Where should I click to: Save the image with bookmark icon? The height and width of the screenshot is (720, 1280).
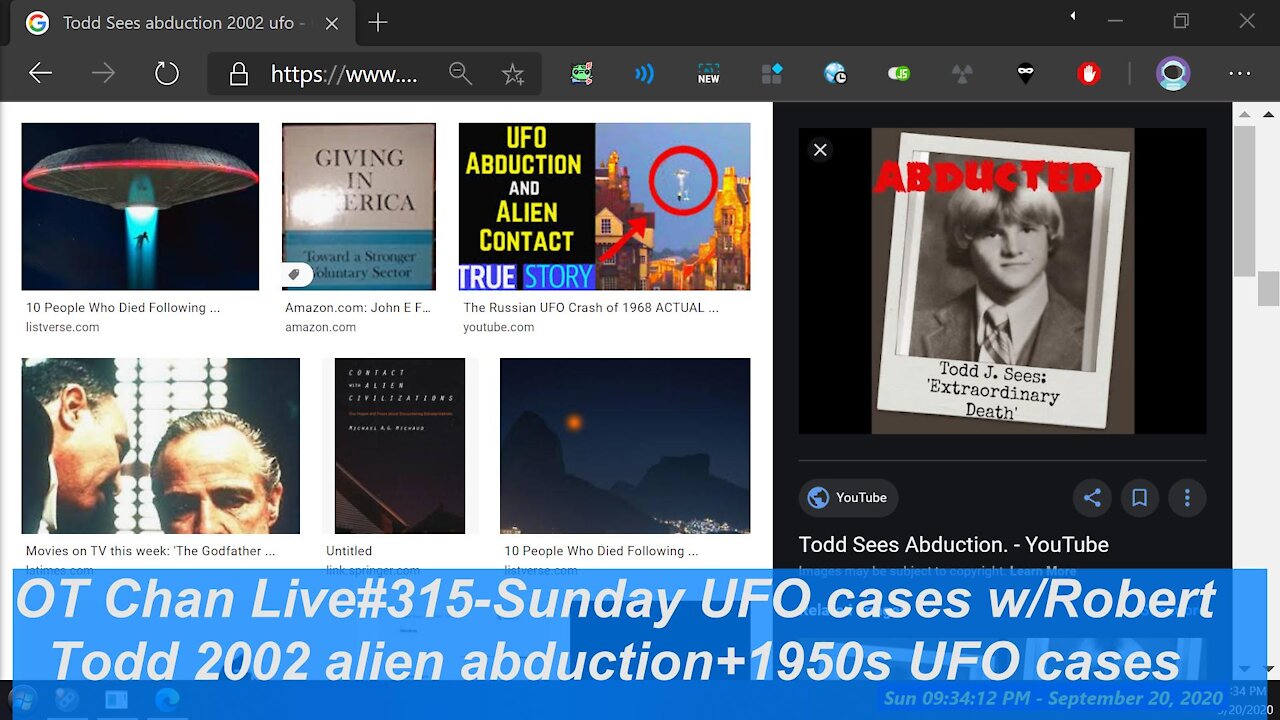(x=1139, y=498)
